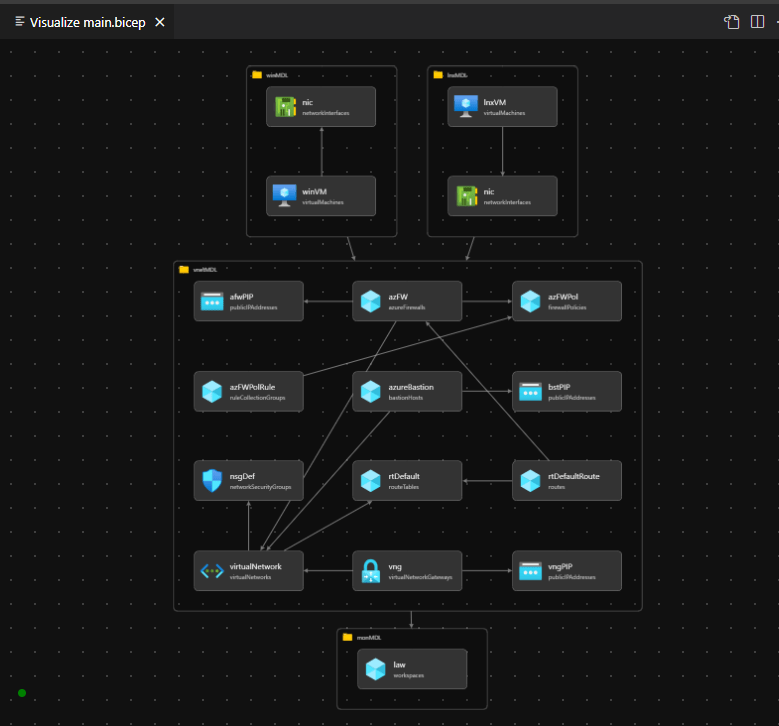Select the nic icon inside winMDL module

284,106
